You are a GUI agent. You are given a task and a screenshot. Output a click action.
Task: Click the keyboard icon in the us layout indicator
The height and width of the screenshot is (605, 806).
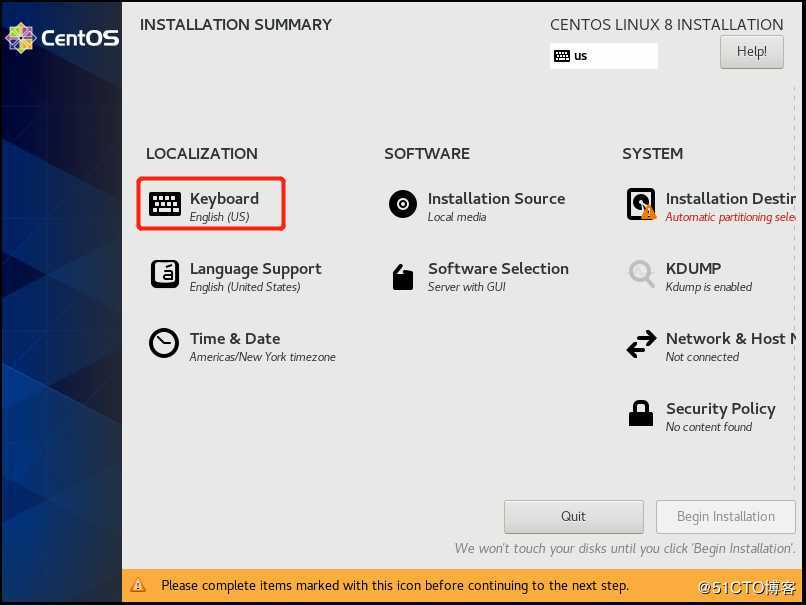(562, 56)
